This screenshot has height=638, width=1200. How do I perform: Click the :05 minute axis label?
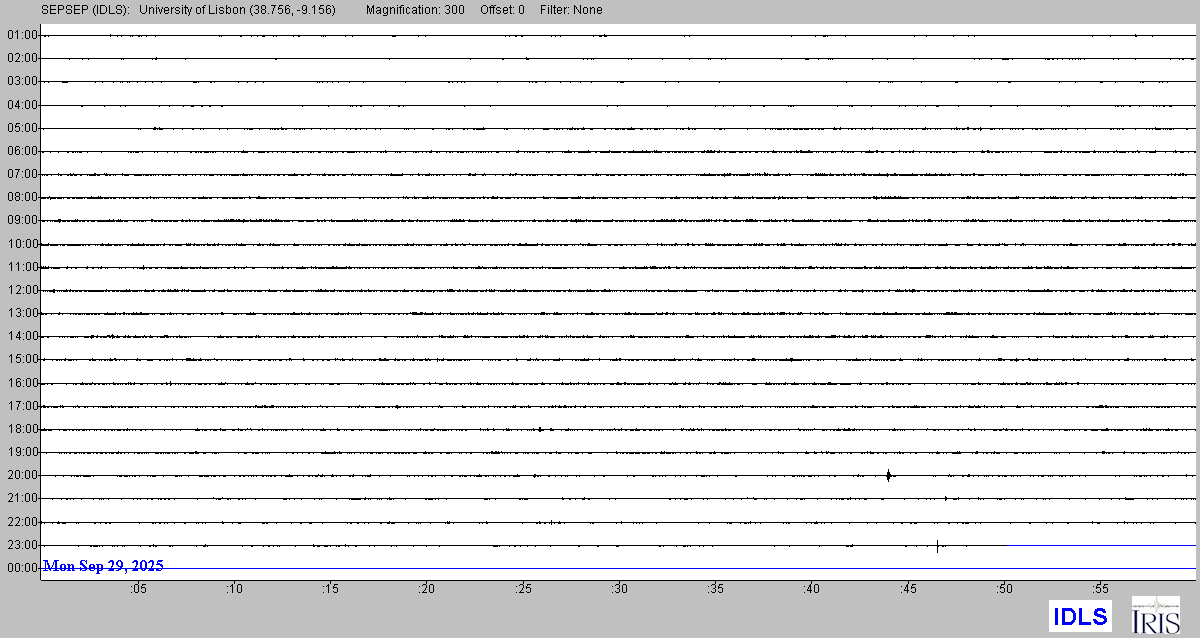point(138,590)
